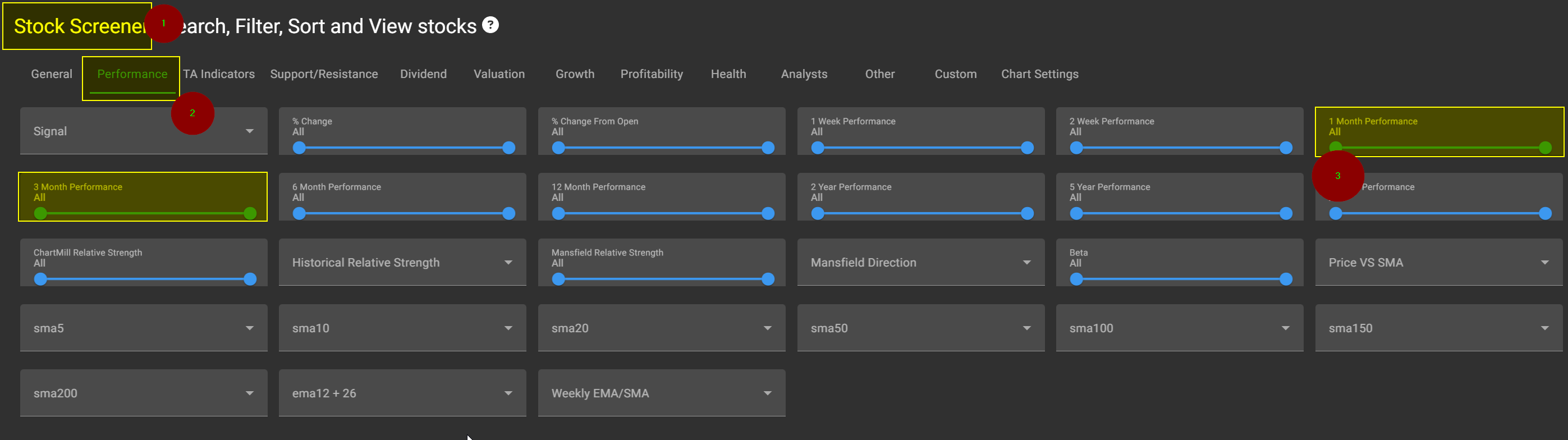Click the 3 Month Performance slider left handle

(x=40, y=214)
